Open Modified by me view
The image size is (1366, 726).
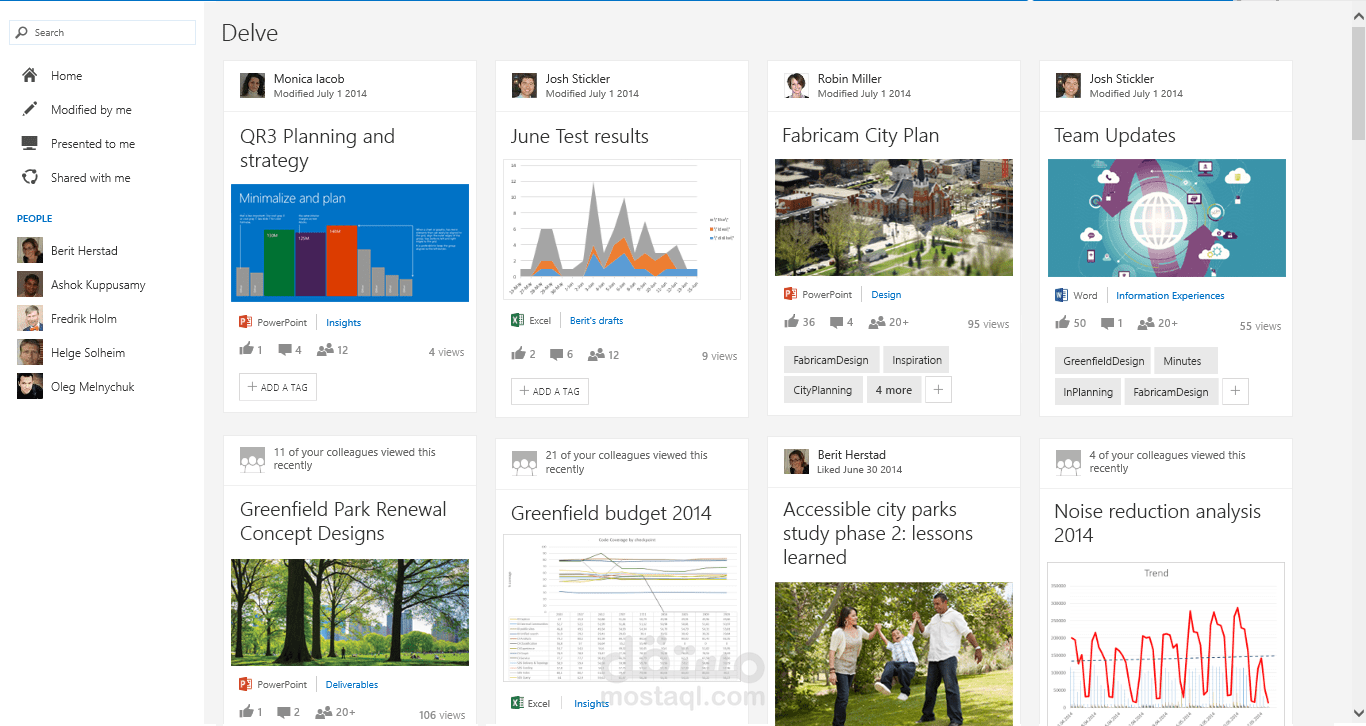(x=91, y=110)
